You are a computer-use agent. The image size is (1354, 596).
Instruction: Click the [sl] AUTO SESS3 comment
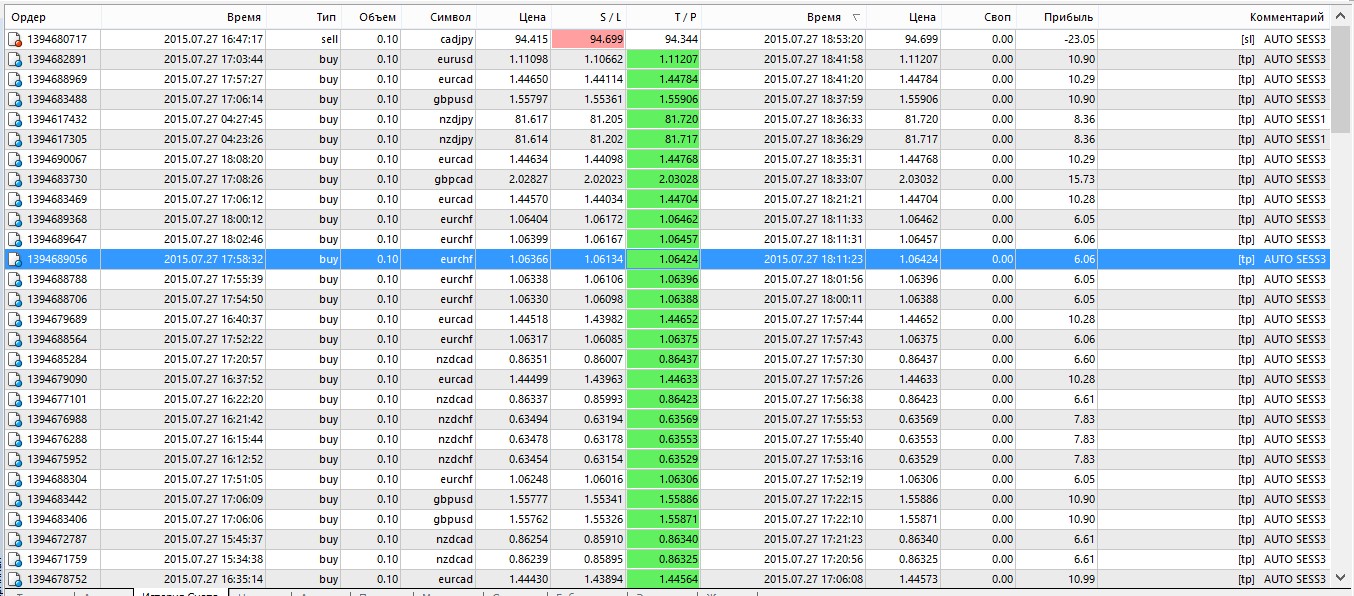click(1283, 39)
